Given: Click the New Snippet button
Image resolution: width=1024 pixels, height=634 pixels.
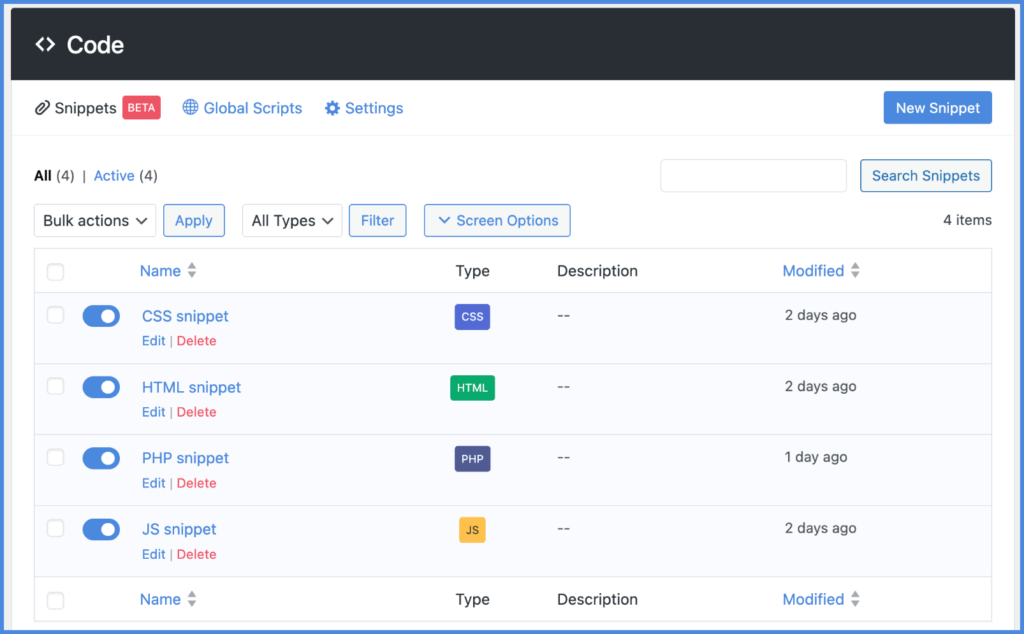Looking at the screenshot, I should (x=937, y=107).
